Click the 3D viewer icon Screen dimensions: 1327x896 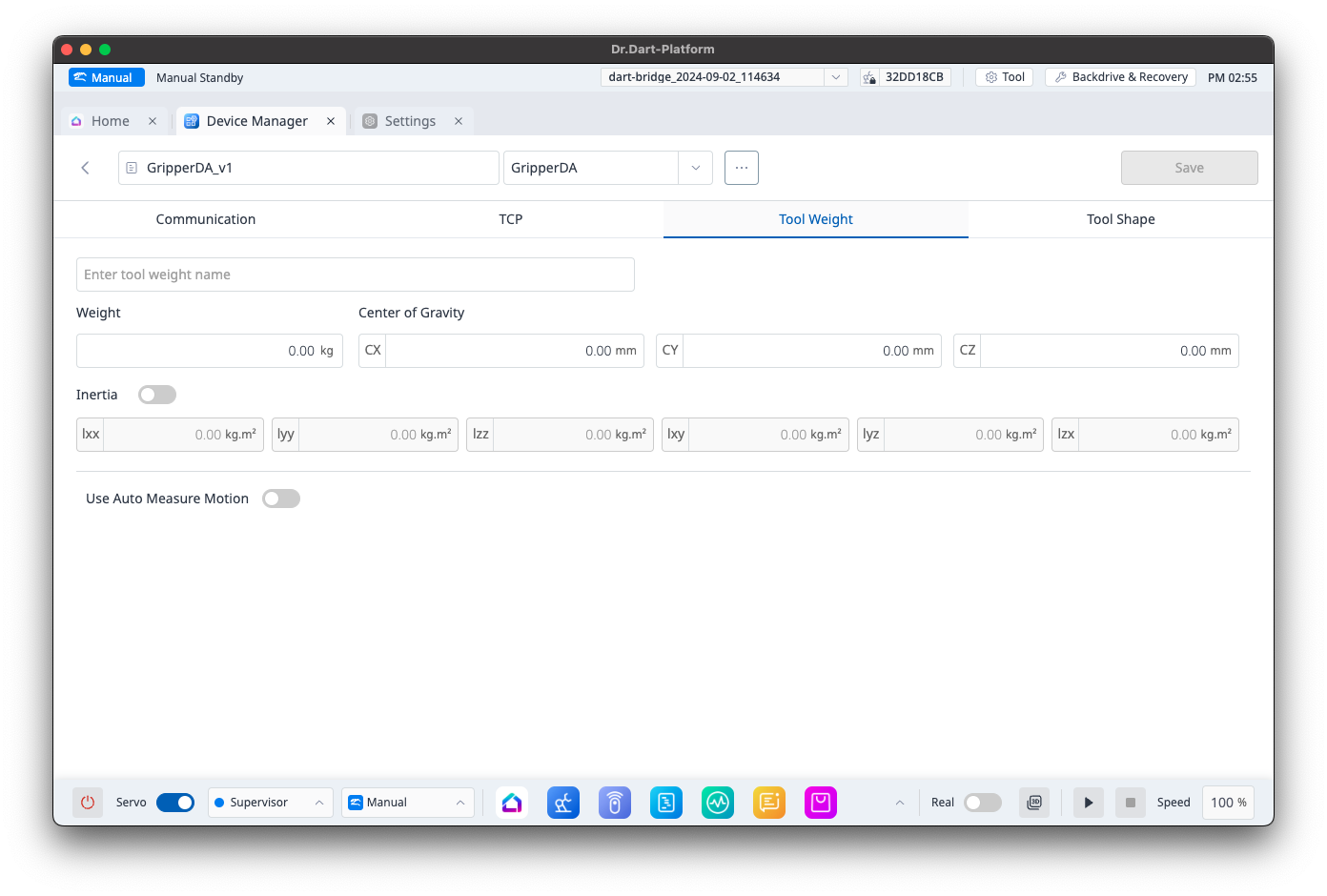(x=1034, y=803)
